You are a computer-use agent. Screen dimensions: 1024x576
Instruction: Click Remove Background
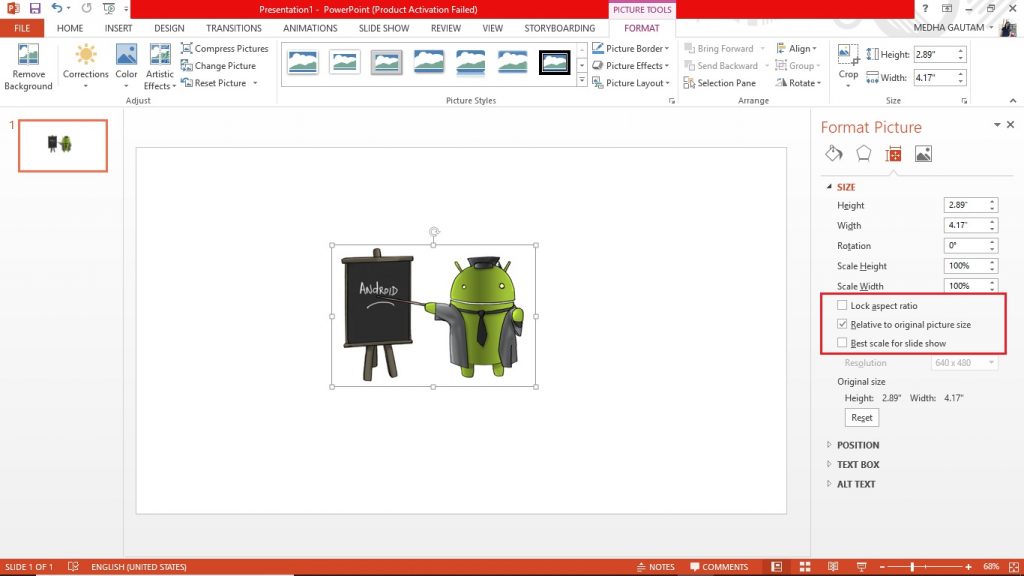click(x=28, y=62)
